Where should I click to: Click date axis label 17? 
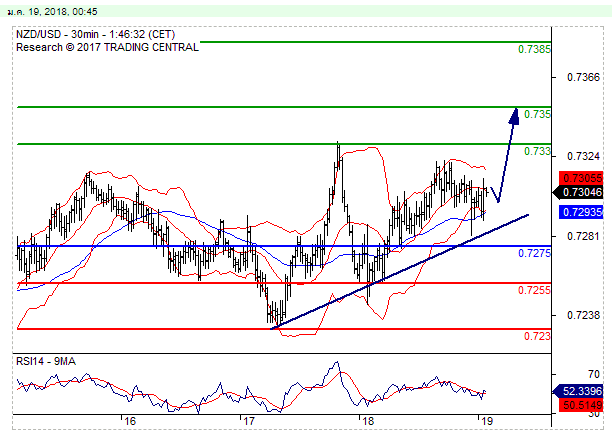coord(249,421)
